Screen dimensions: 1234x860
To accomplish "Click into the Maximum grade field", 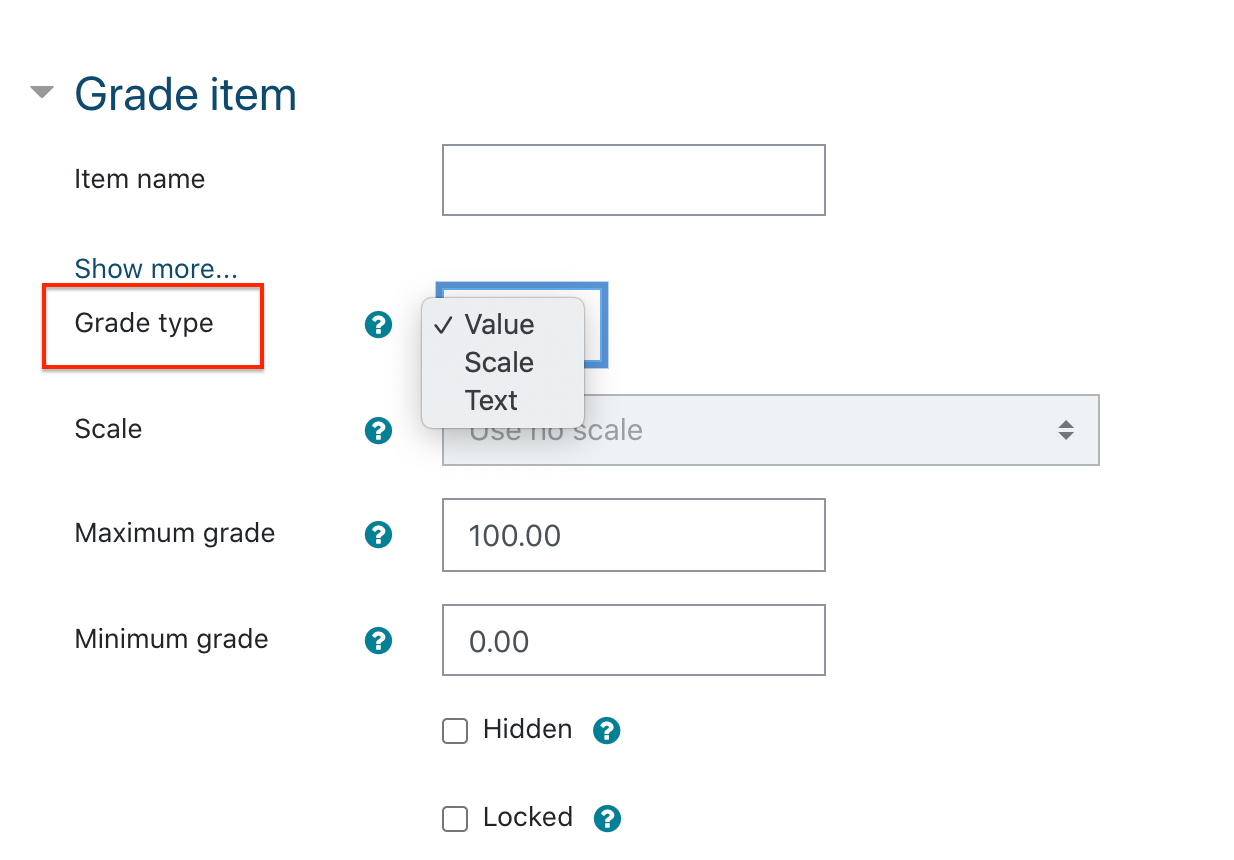I will (x=634, y=535).
